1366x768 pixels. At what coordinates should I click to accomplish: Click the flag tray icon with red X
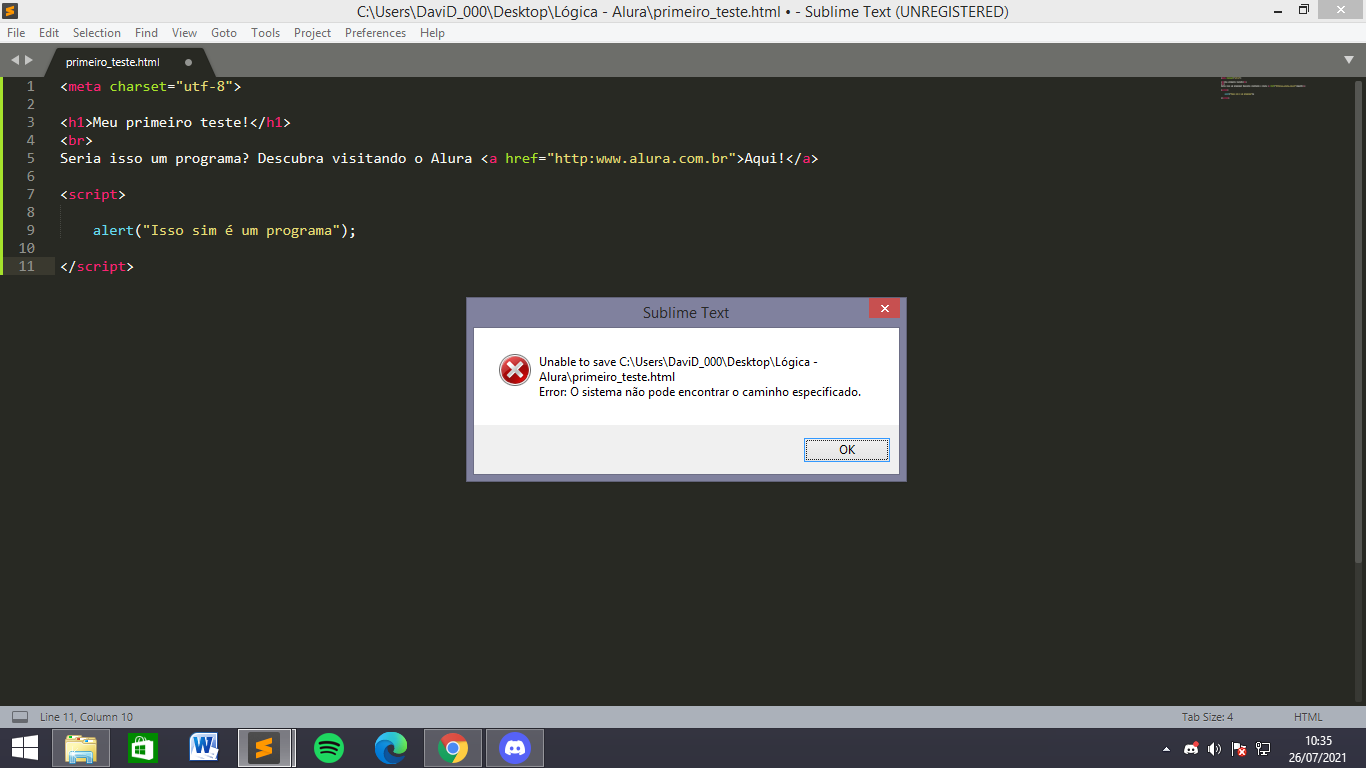(x=1238, y=748)
